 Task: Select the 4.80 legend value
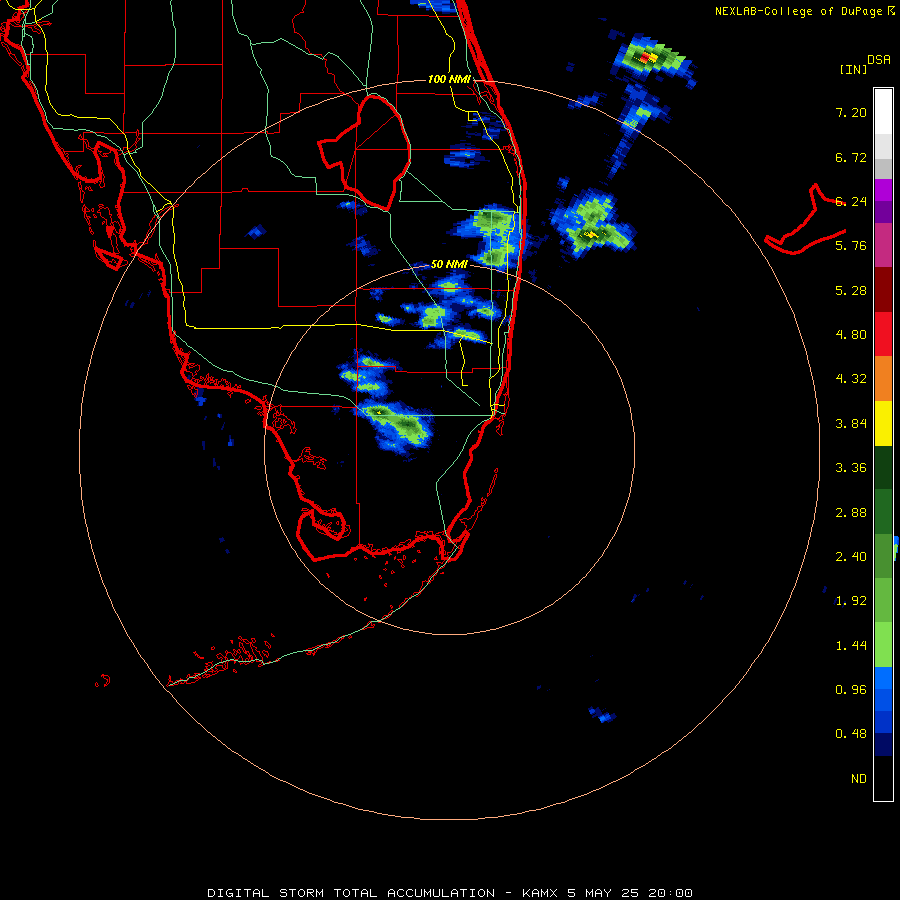(x=851, y=335)
